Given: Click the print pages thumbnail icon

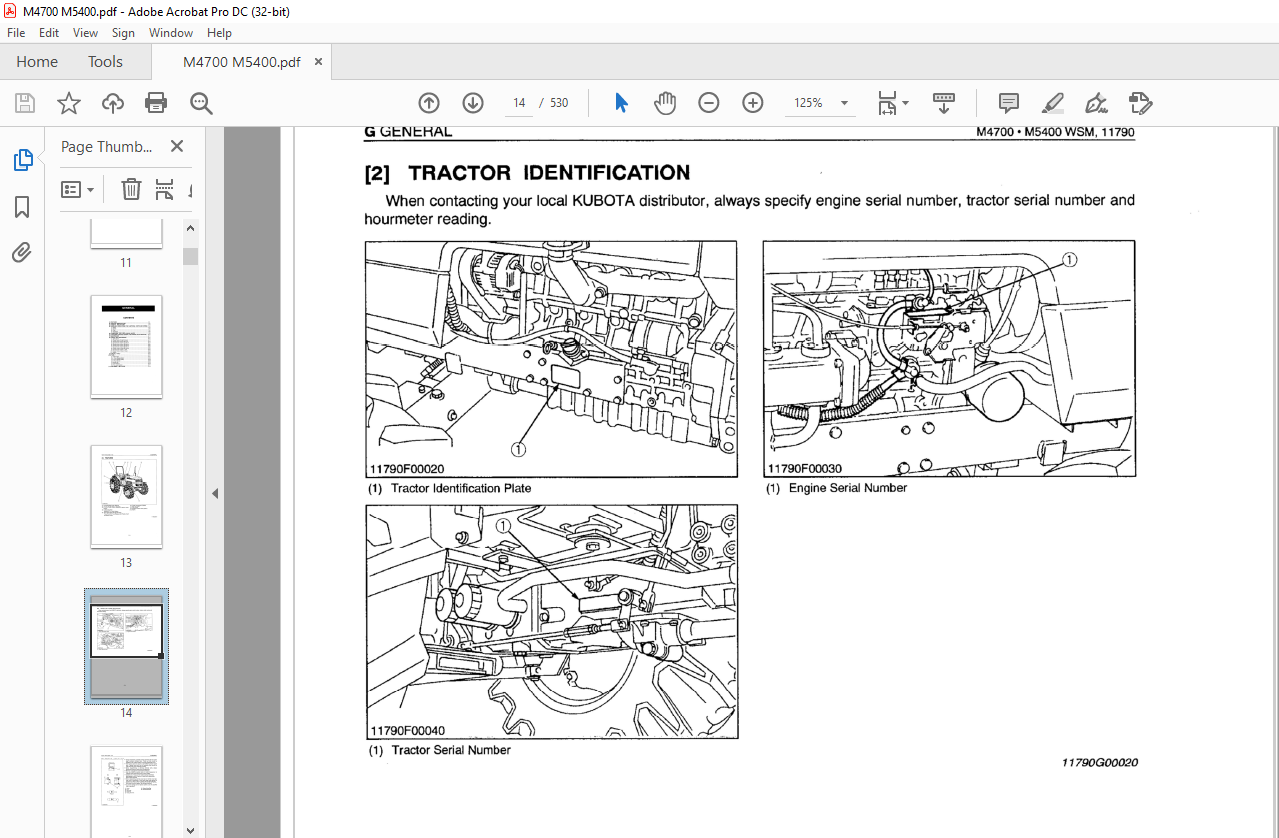Looking at the screenshot, I should tap(165, 189).
